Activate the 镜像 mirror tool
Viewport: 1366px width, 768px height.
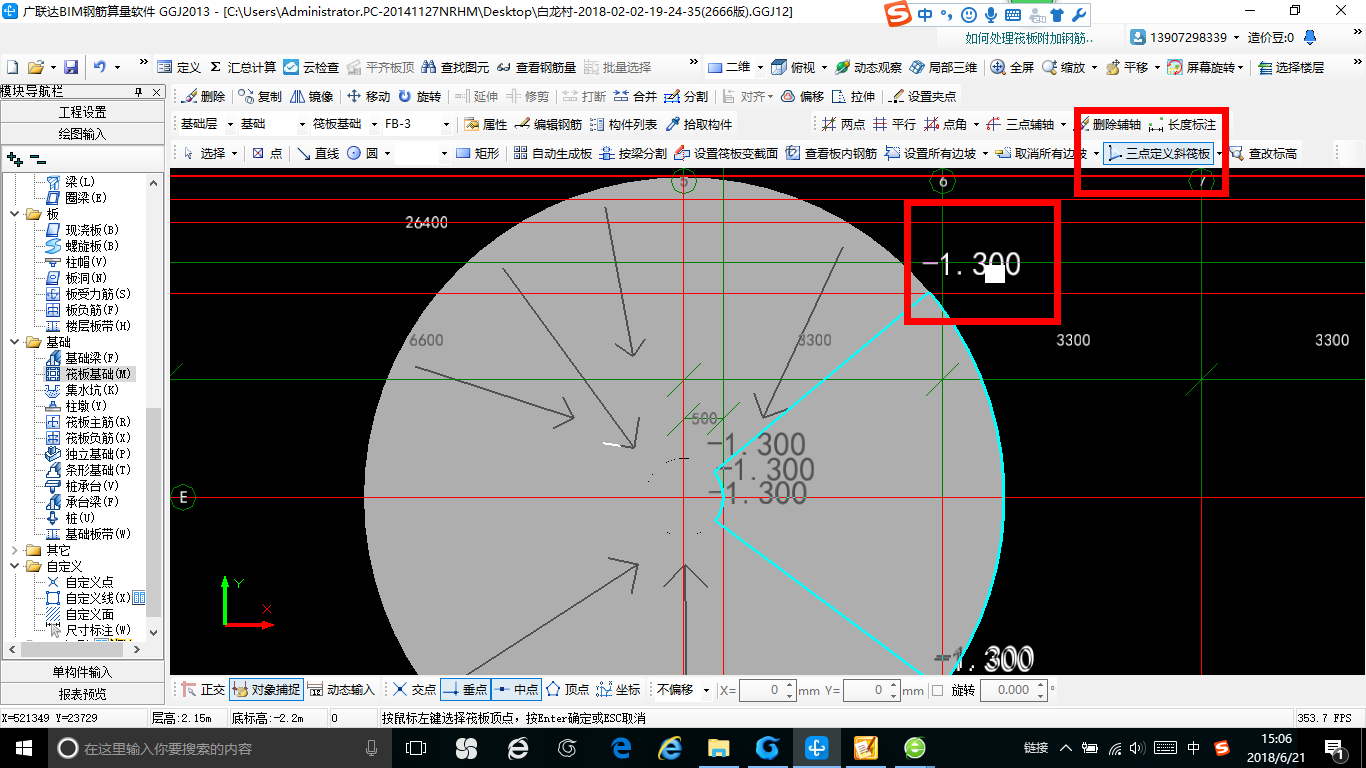(x=311, y=97)
